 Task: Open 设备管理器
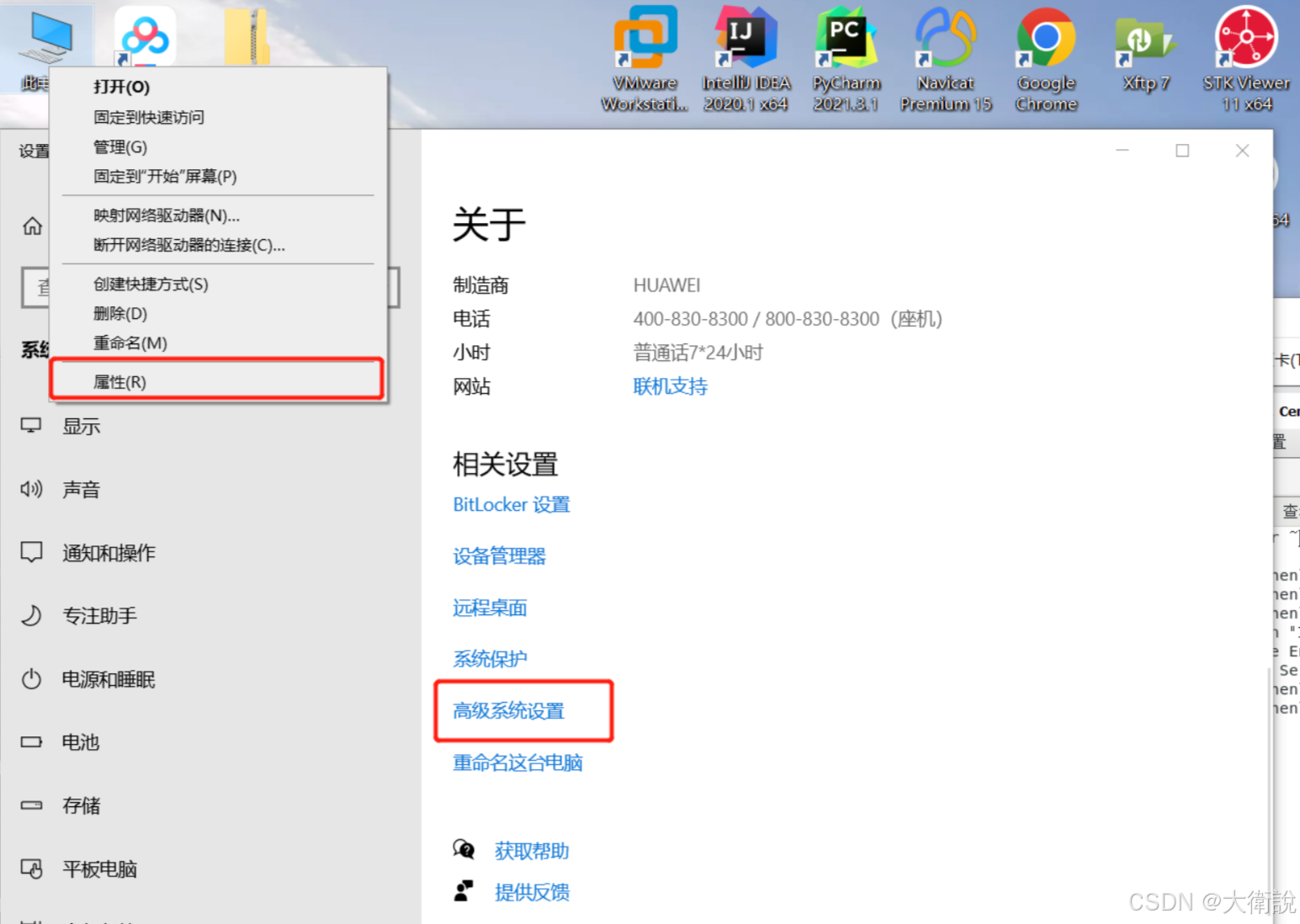498,555
